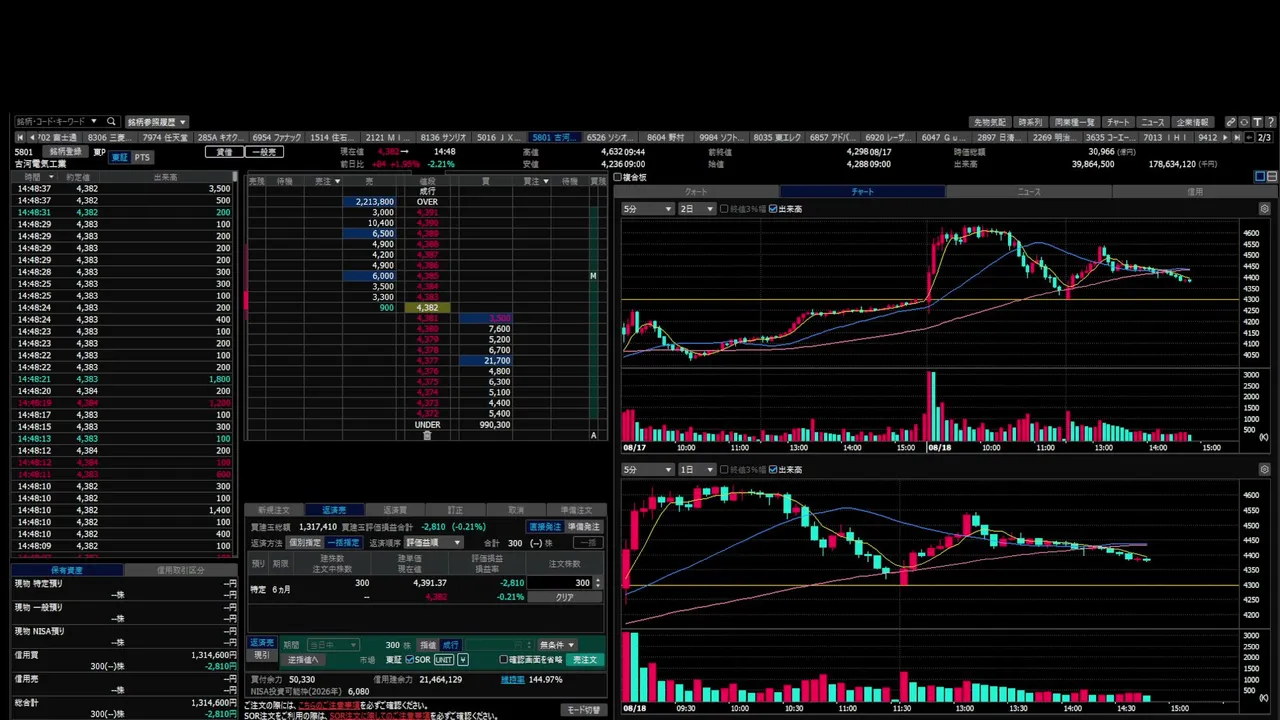This screenshot has width=1280, height=720.
Task: Switch to the 訂正 tab
Action: coord(455,510)
